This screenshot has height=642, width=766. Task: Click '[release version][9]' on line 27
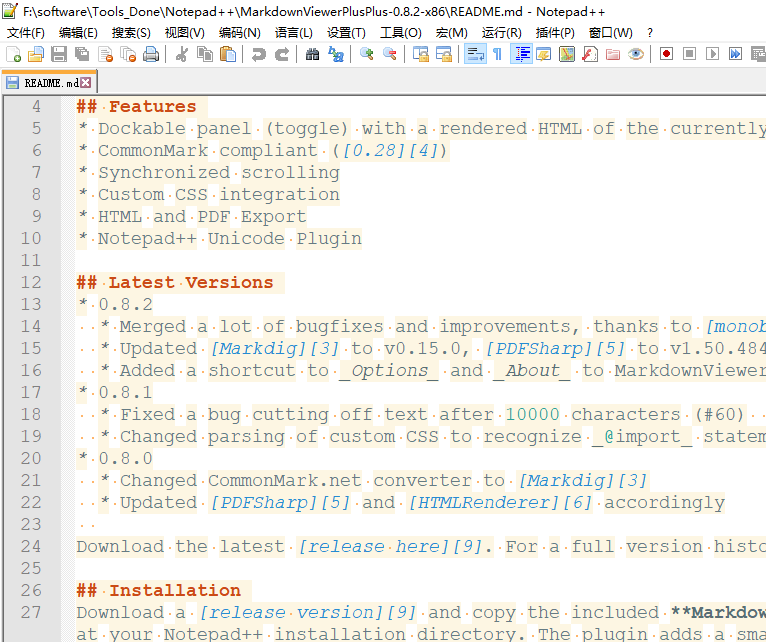click(x=308, y=612)
